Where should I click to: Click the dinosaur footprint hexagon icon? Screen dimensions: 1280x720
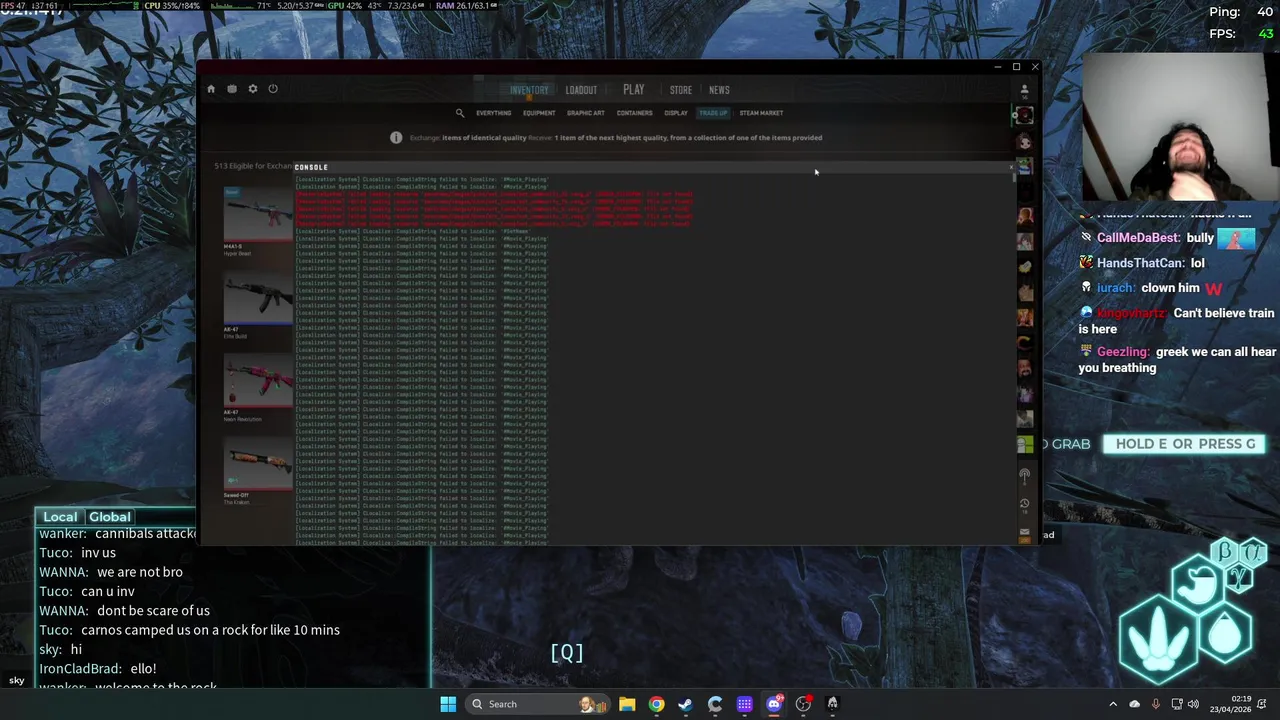(1158, 641)
